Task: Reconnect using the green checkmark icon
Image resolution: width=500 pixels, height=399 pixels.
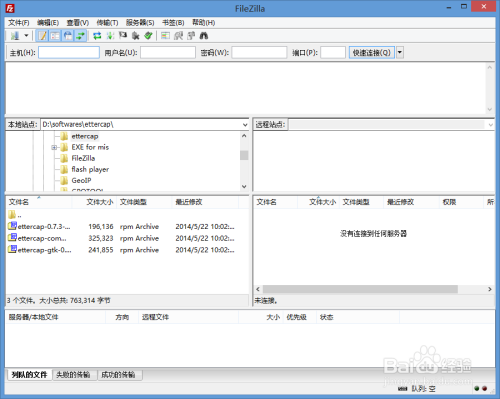Action: pyautogui.click(x=148, y=36)
